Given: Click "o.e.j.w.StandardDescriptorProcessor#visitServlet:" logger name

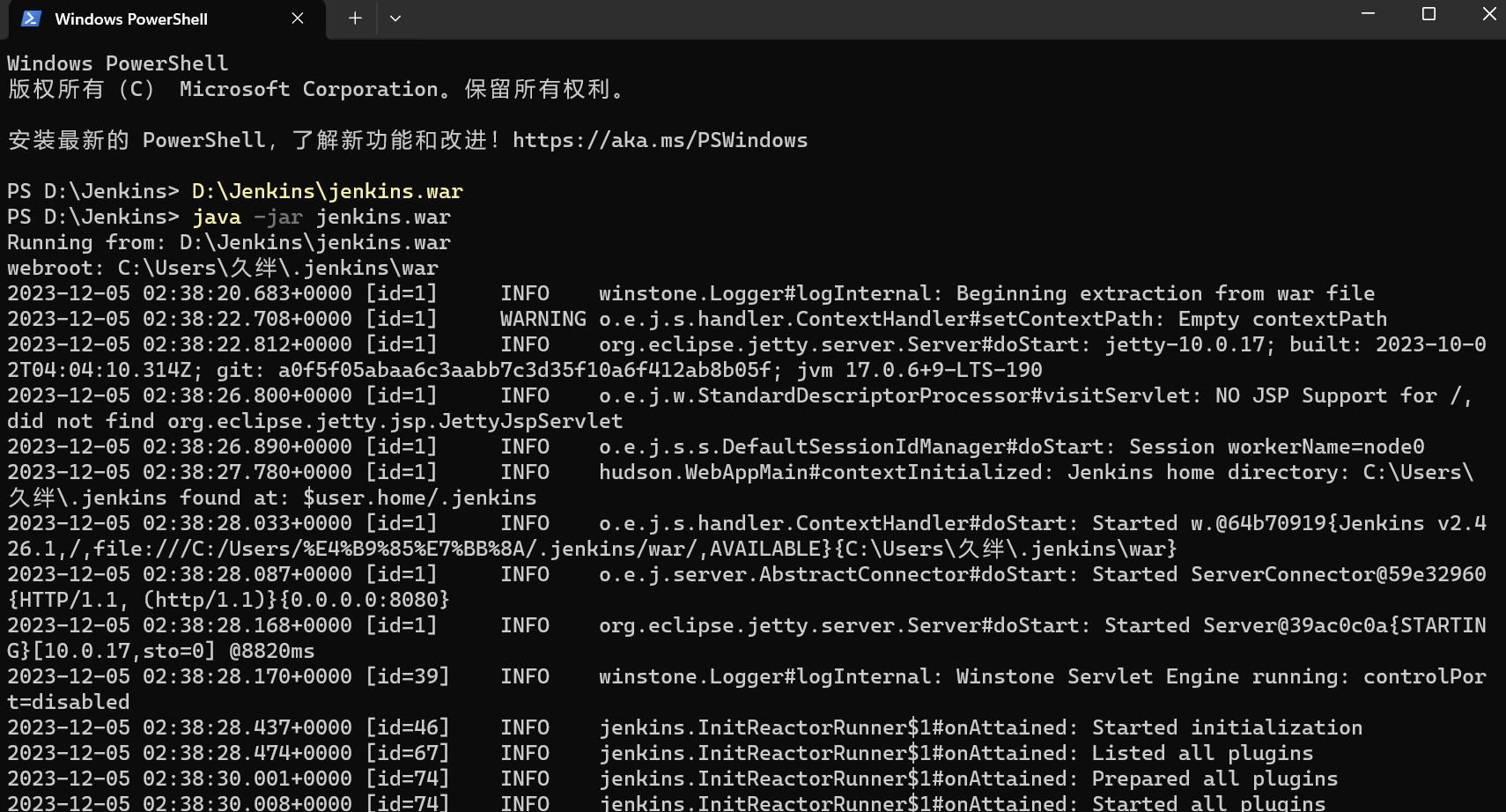Looking at the screenshot, I should (901, 396).
